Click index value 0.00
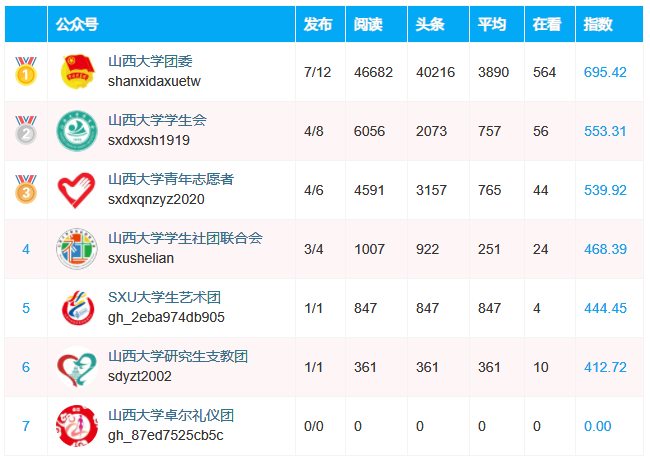 click(598, 426)
